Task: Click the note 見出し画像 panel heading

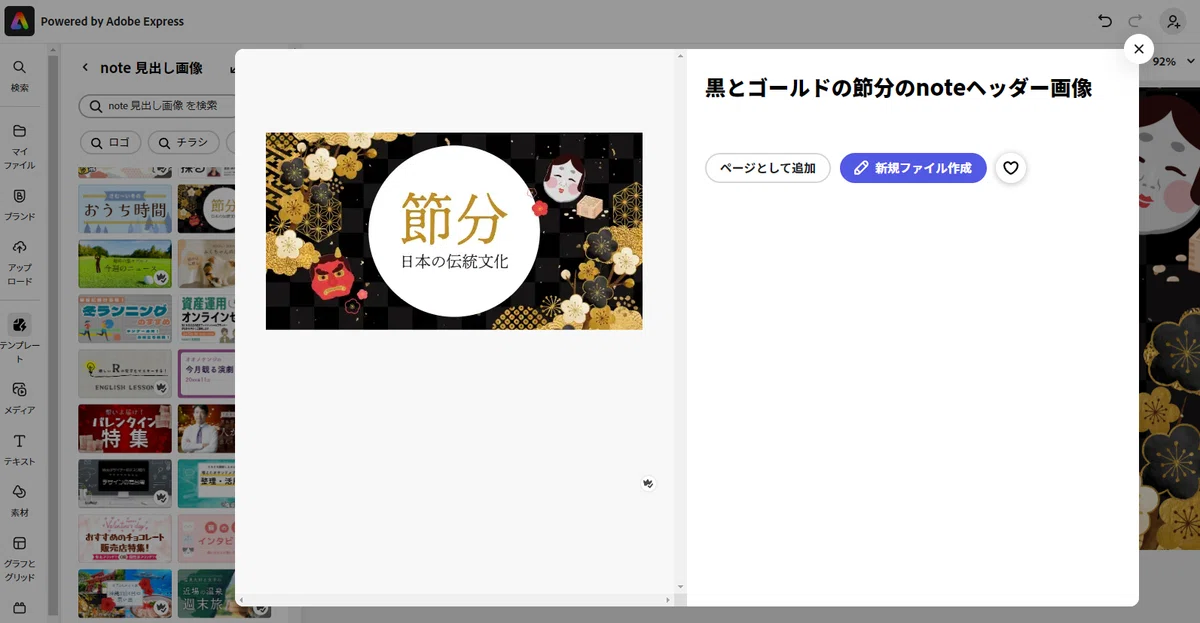Action: tap(152, 68)
